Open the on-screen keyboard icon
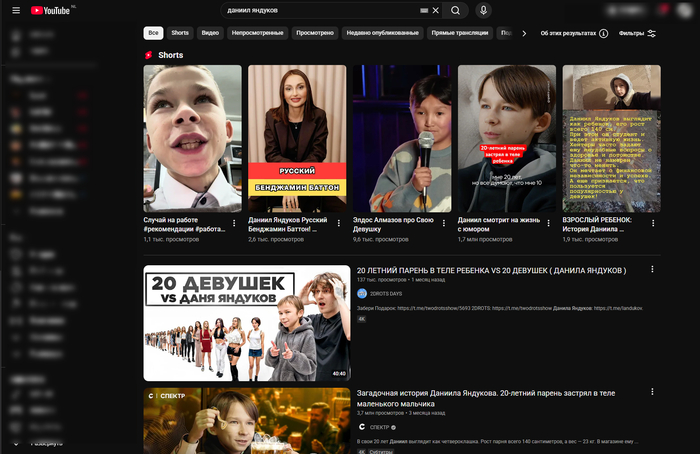Screen dimensions: 700x454 (x=424, y=10)
